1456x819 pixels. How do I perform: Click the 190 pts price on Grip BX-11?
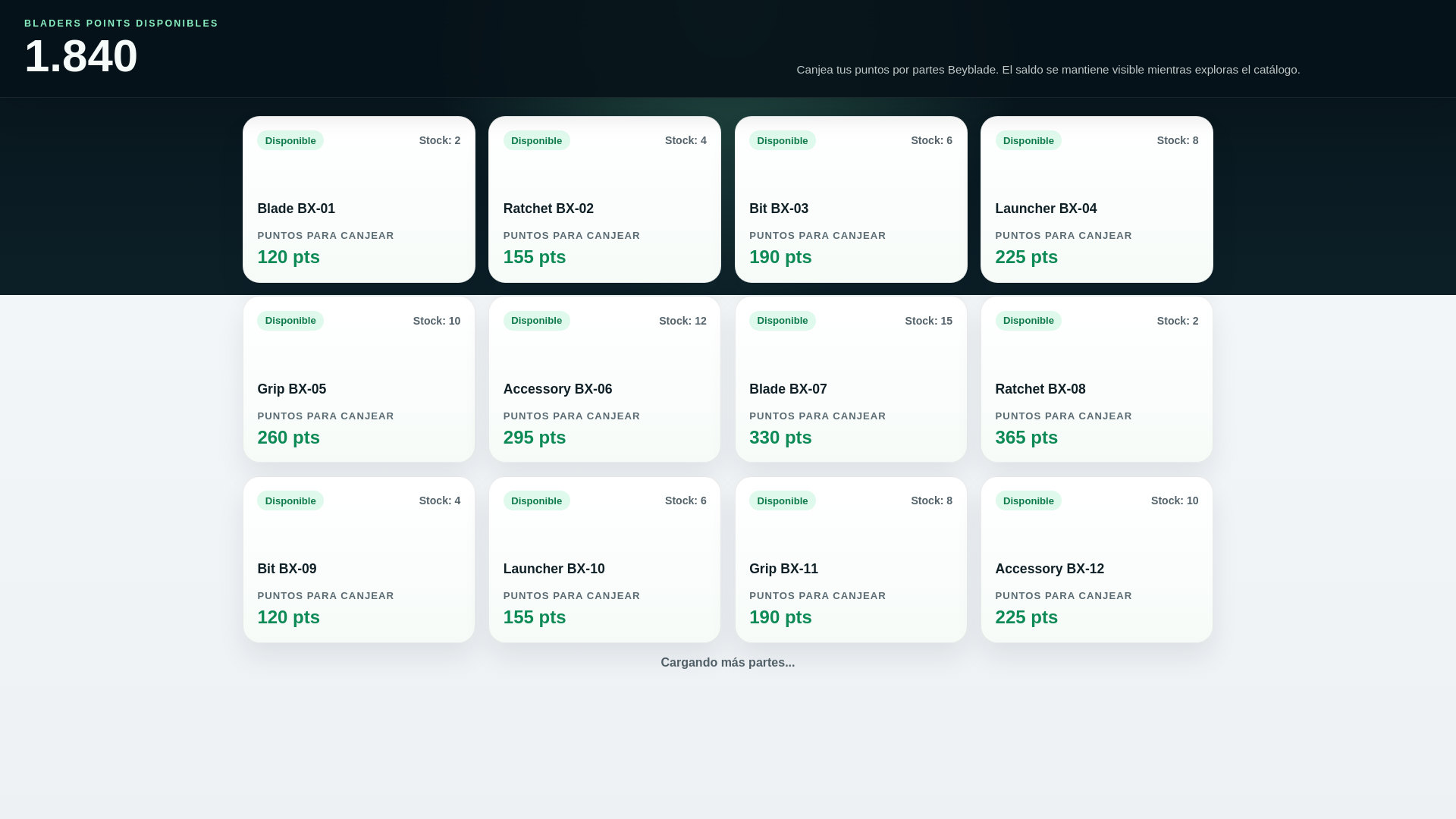click(780, 617)
